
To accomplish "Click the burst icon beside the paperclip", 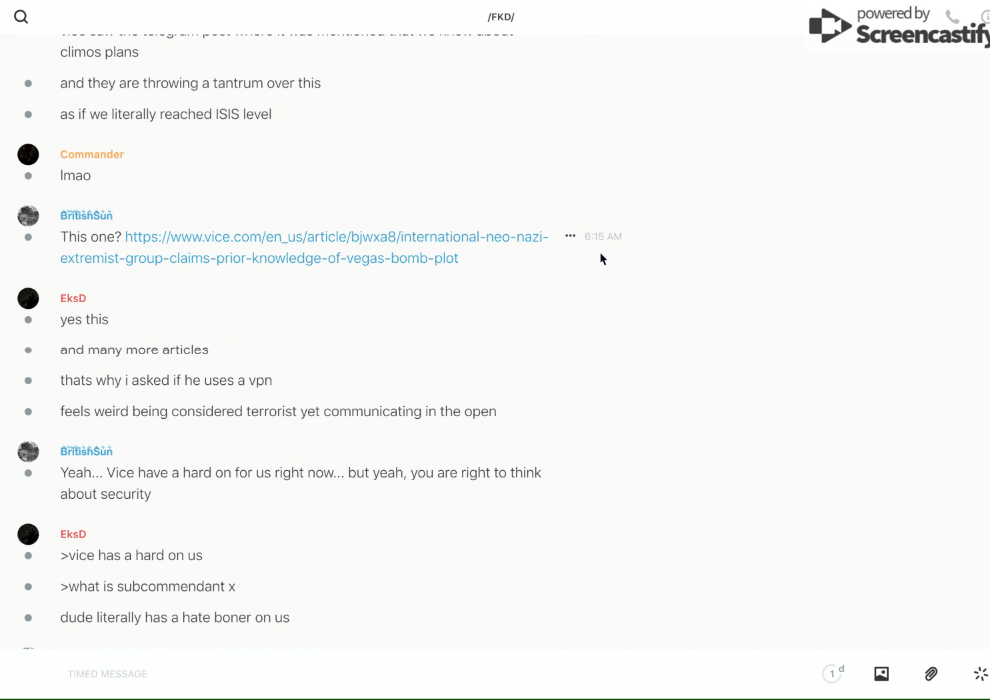I will pos(980,674).
